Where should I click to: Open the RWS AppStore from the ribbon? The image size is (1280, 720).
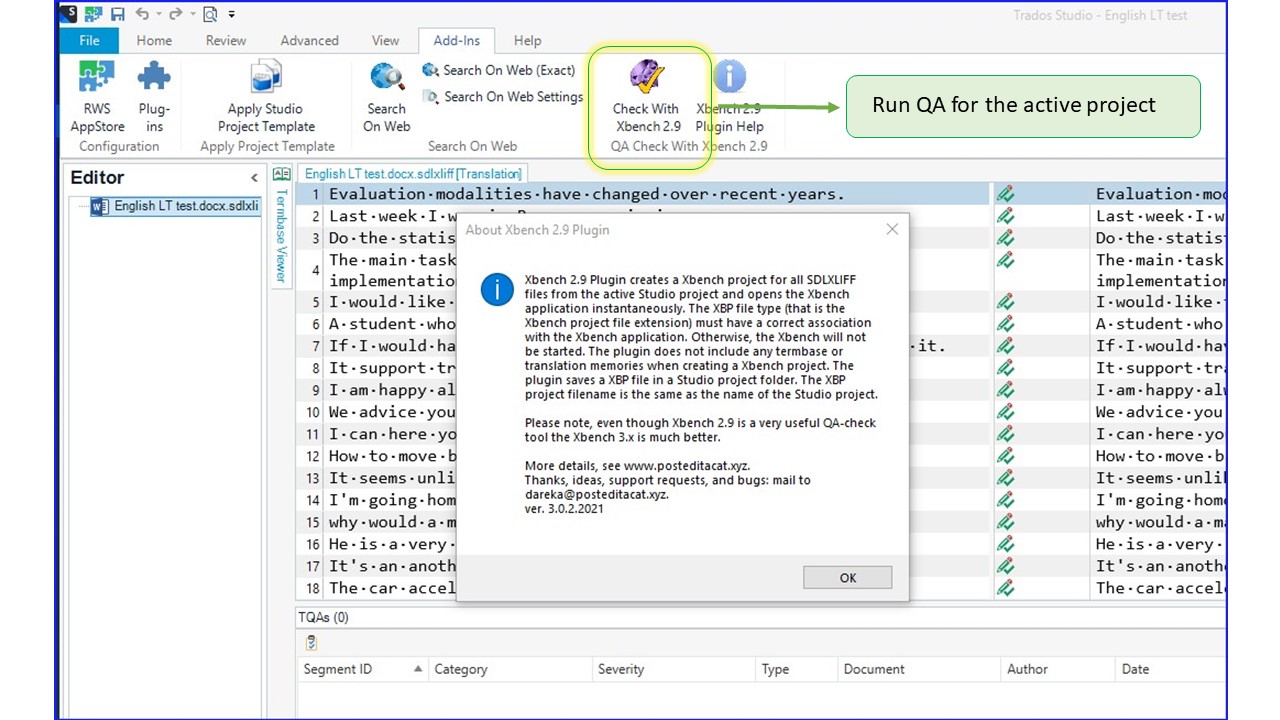pyautogui.click(x=97, y=97)
